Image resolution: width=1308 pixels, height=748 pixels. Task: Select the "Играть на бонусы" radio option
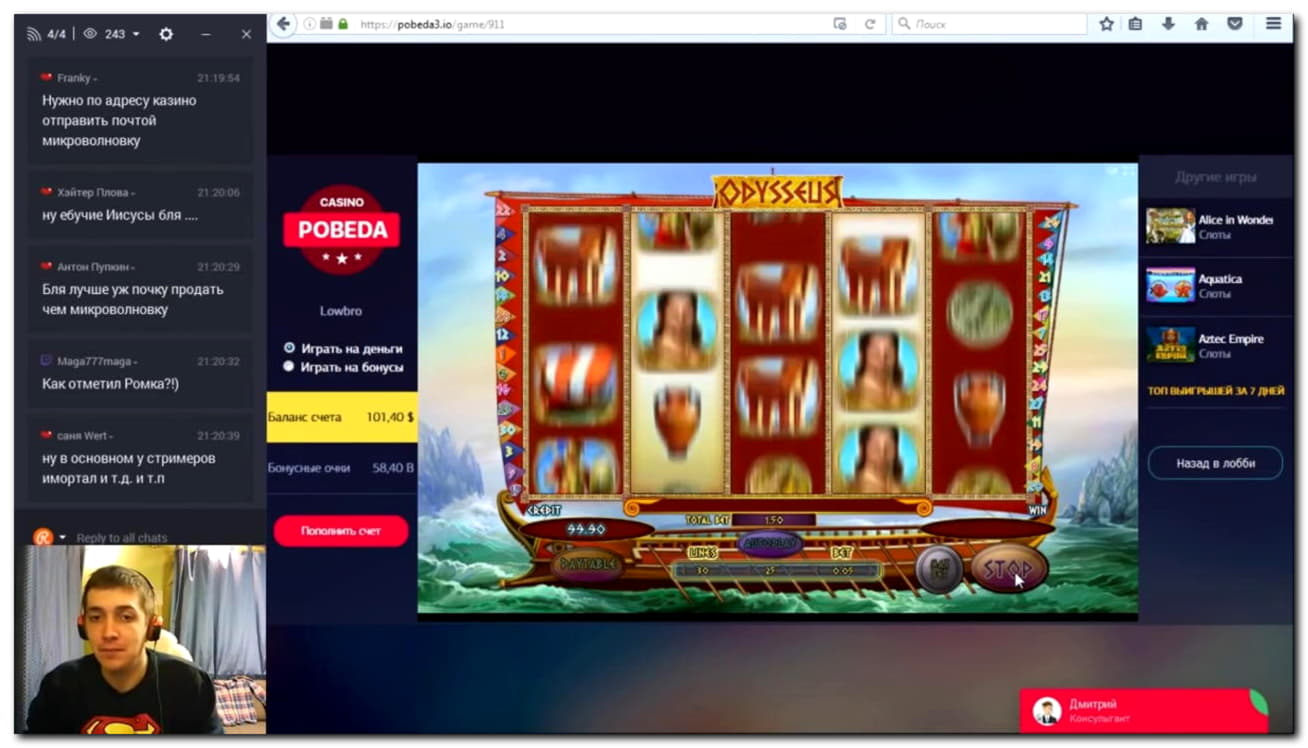pos(289,367)
